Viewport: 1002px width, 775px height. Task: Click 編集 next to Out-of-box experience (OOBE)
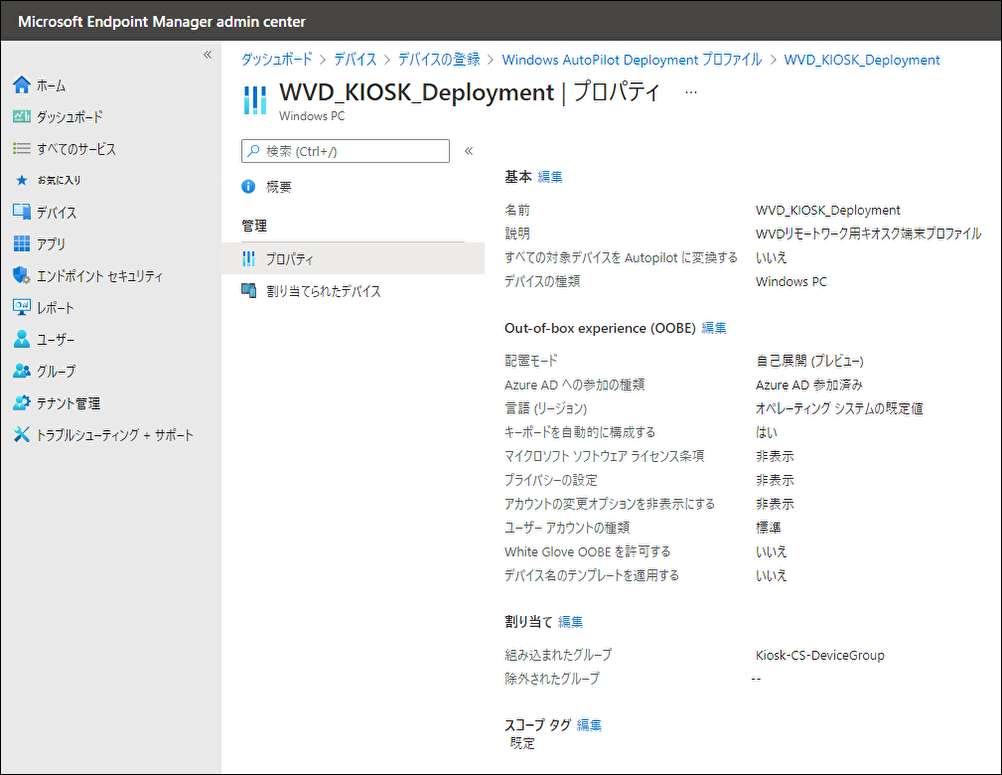714,328
